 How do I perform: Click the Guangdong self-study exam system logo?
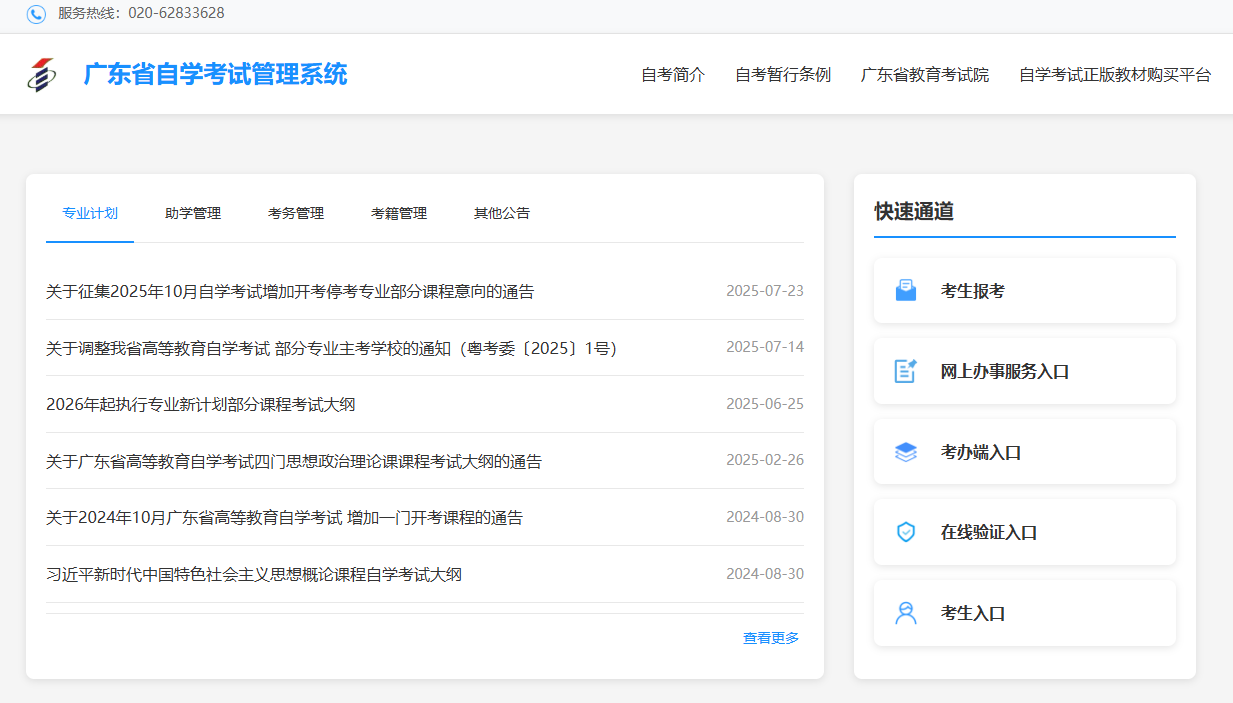(x=42, y=75)
